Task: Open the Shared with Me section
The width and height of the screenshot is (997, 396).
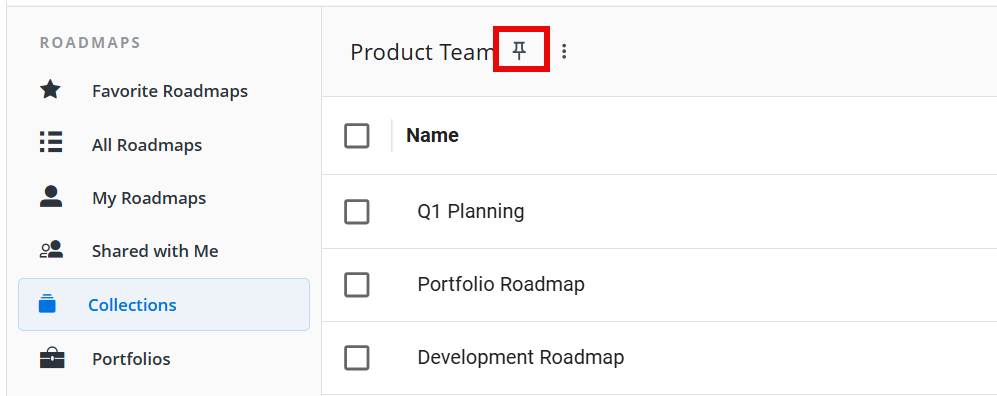Action: point(155,251)
